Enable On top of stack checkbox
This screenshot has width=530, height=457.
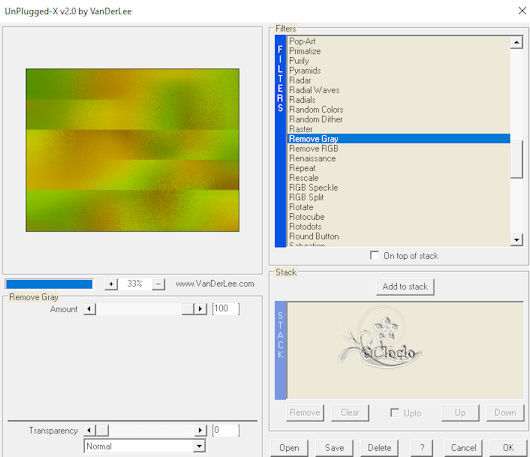tap(374, 255)
